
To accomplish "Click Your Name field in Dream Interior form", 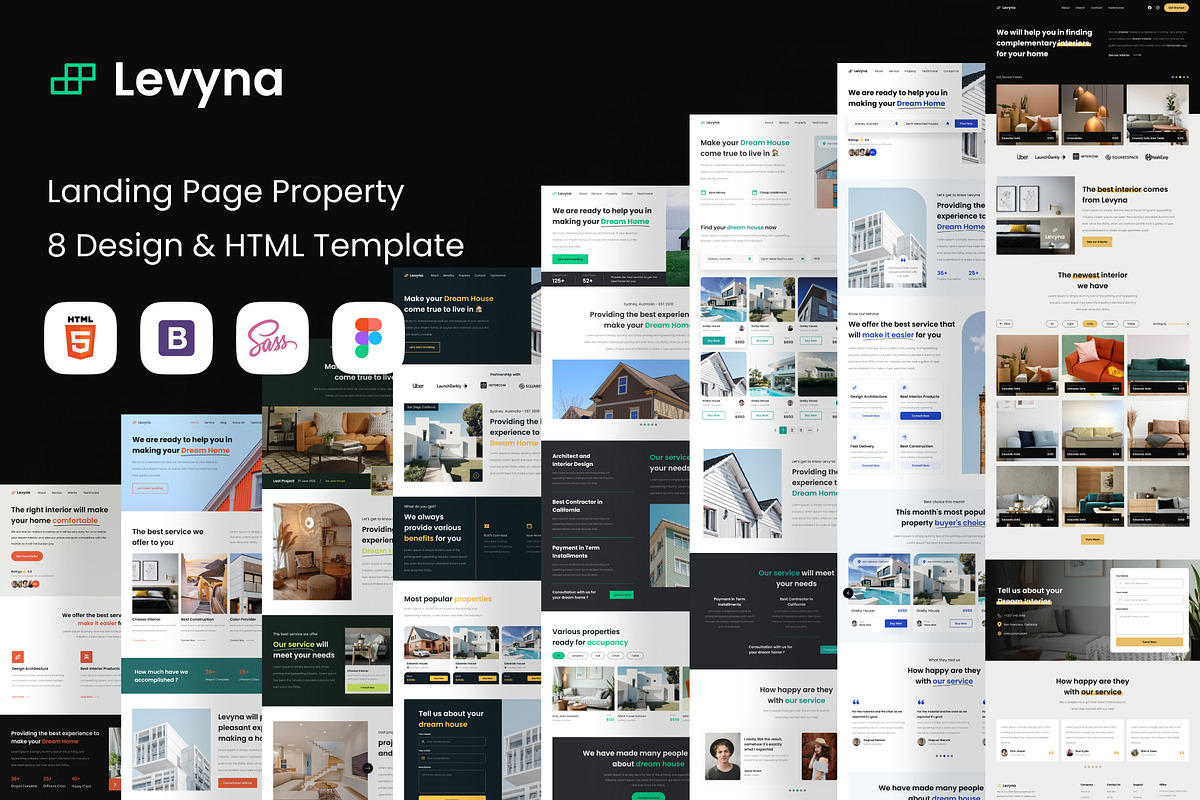I will [x=1148, y=583].
